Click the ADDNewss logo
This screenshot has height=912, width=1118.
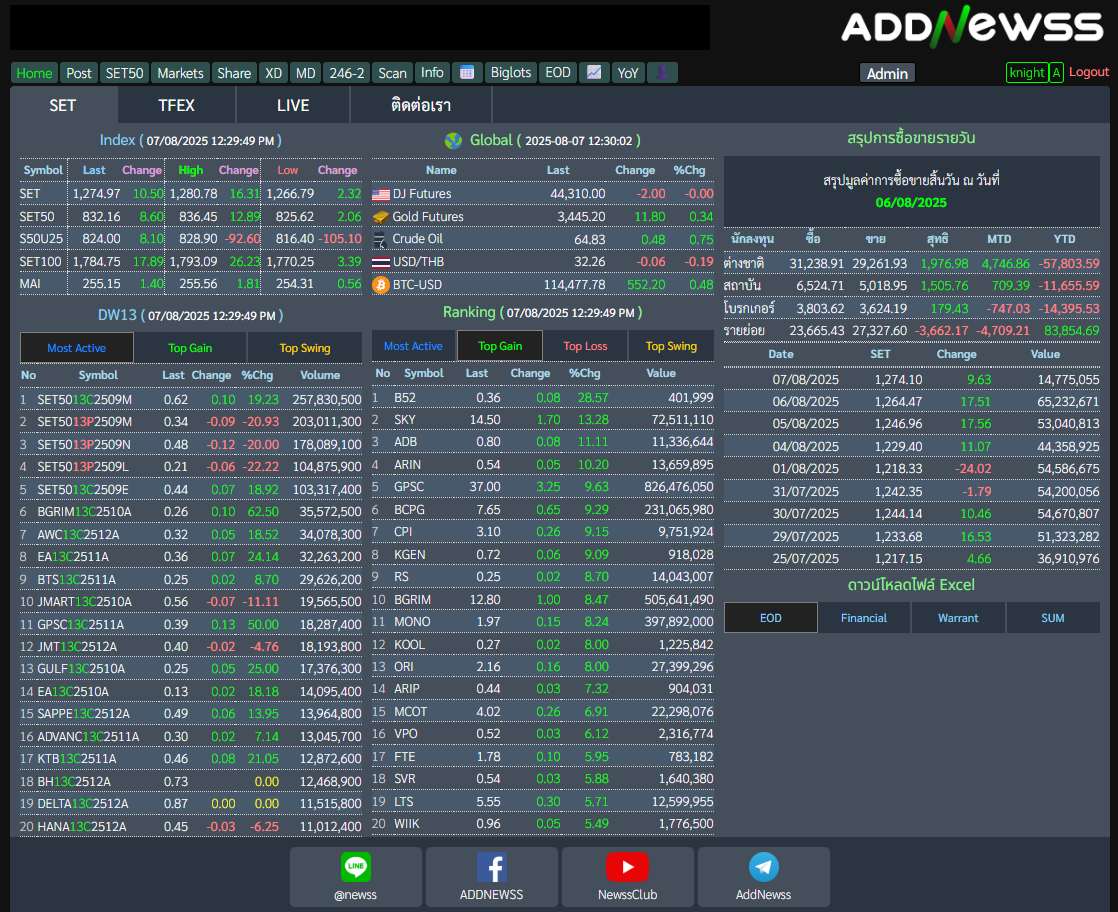[x=972, y=26]
